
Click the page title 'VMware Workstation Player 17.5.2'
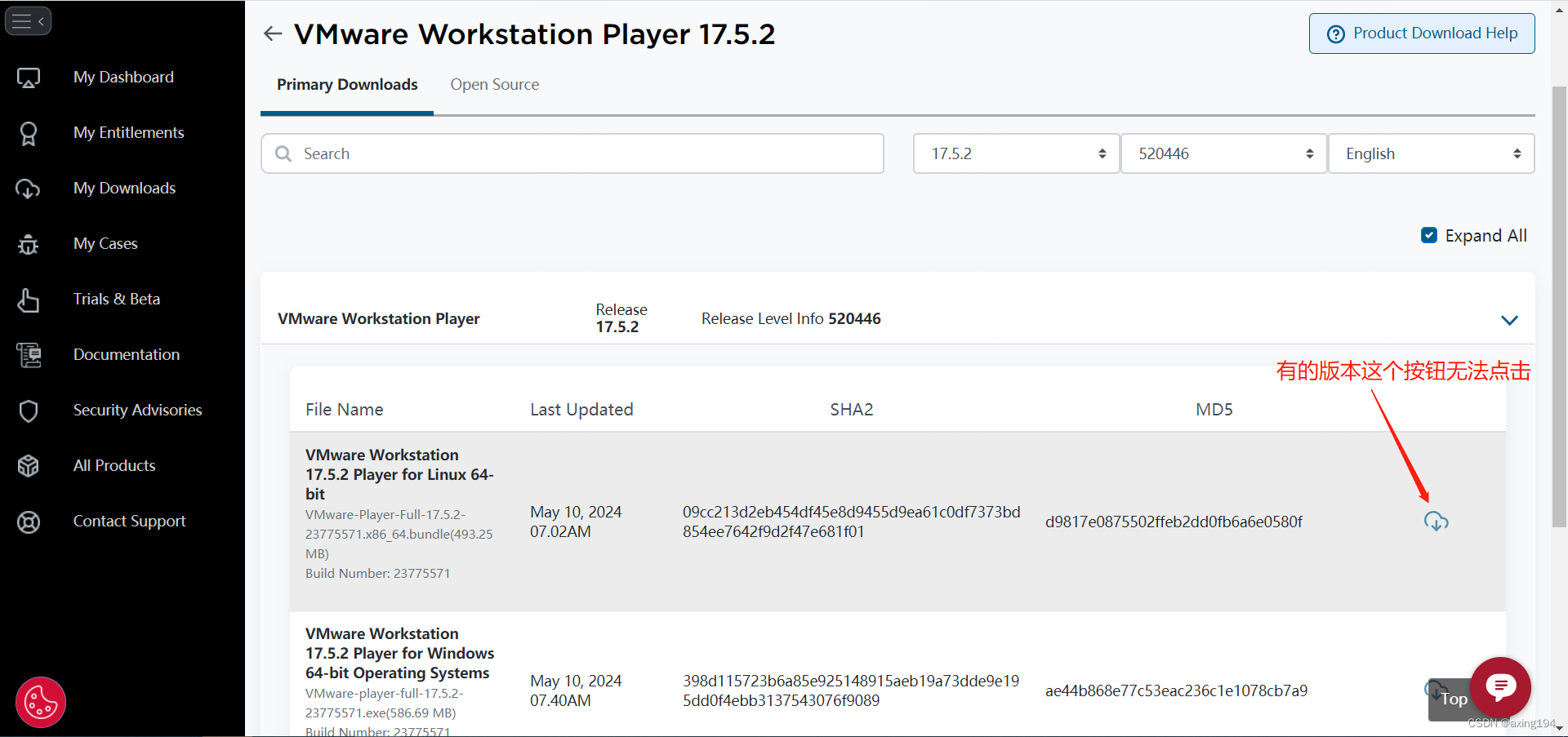pyautogui.click(x=535, y=33)
